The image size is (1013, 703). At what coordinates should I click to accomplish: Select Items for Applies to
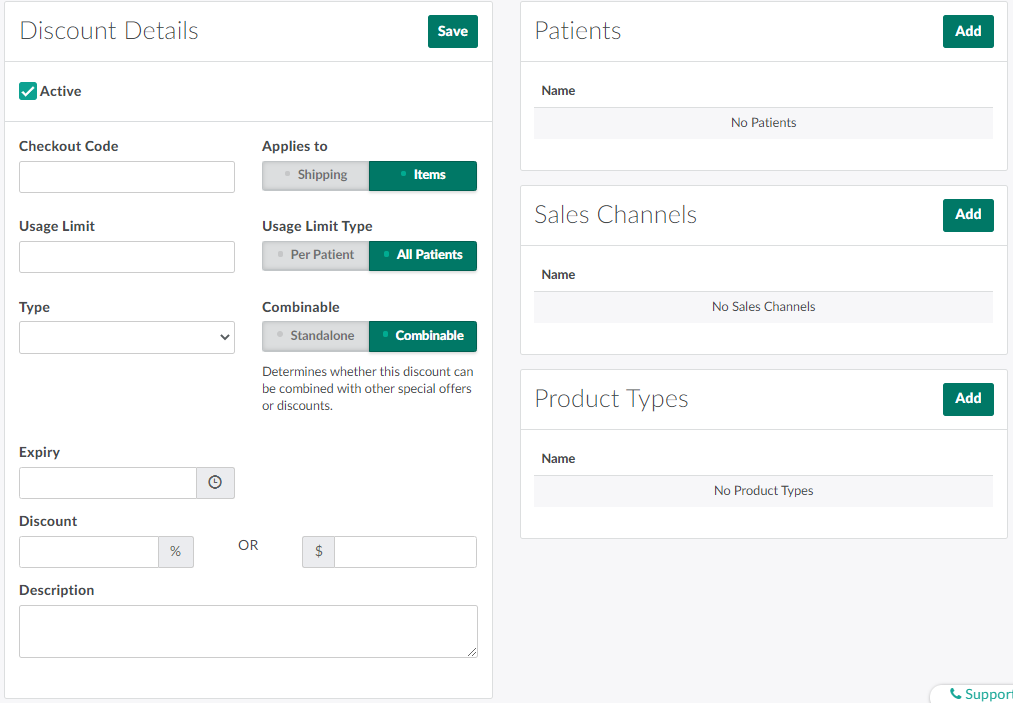423,175
